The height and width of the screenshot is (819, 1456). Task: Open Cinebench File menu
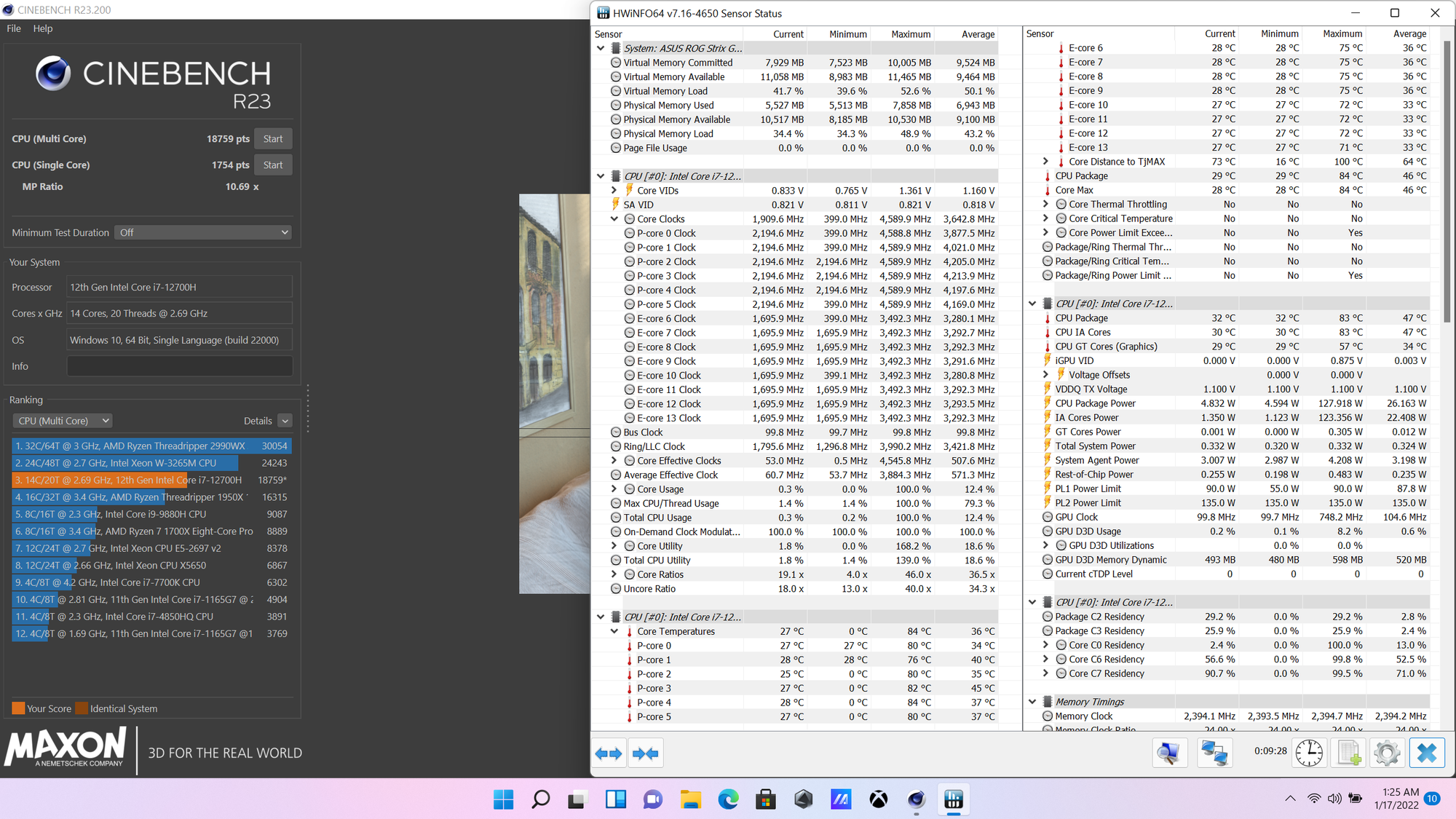click(14, 28)
